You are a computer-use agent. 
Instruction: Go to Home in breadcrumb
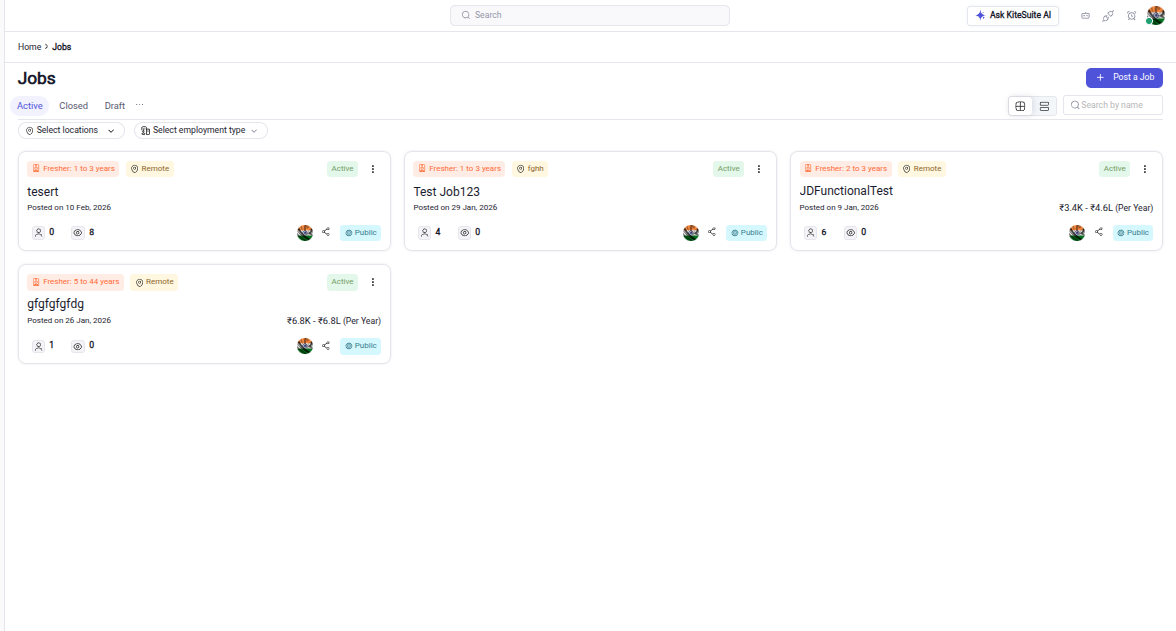pos(29,47)
